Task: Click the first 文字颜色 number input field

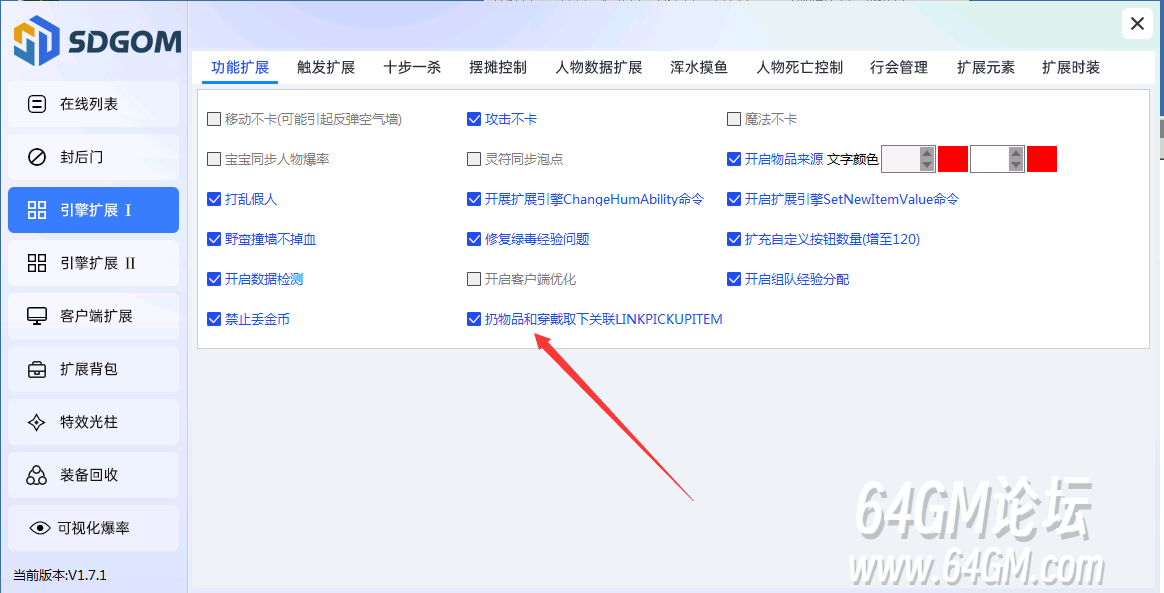Action: click(x=900, y=159)
